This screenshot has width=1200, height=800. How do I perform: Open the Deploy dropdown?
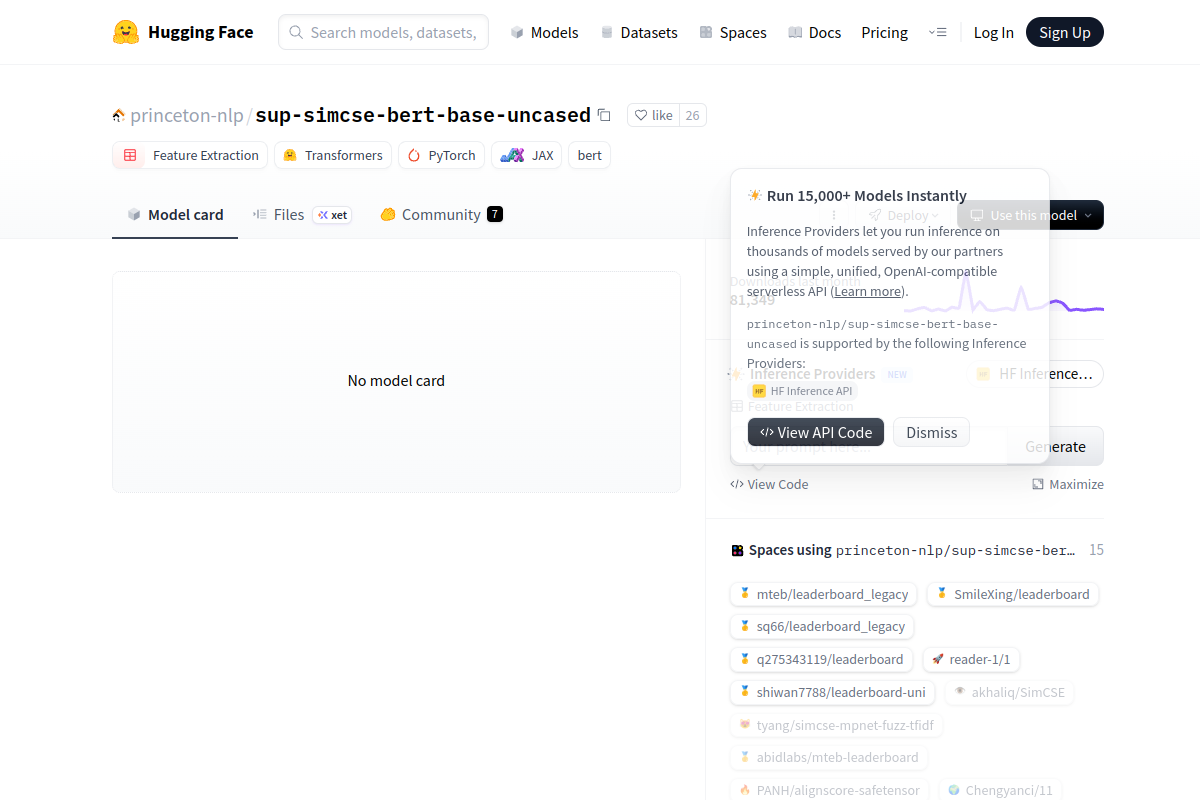[x=903, y=215]
